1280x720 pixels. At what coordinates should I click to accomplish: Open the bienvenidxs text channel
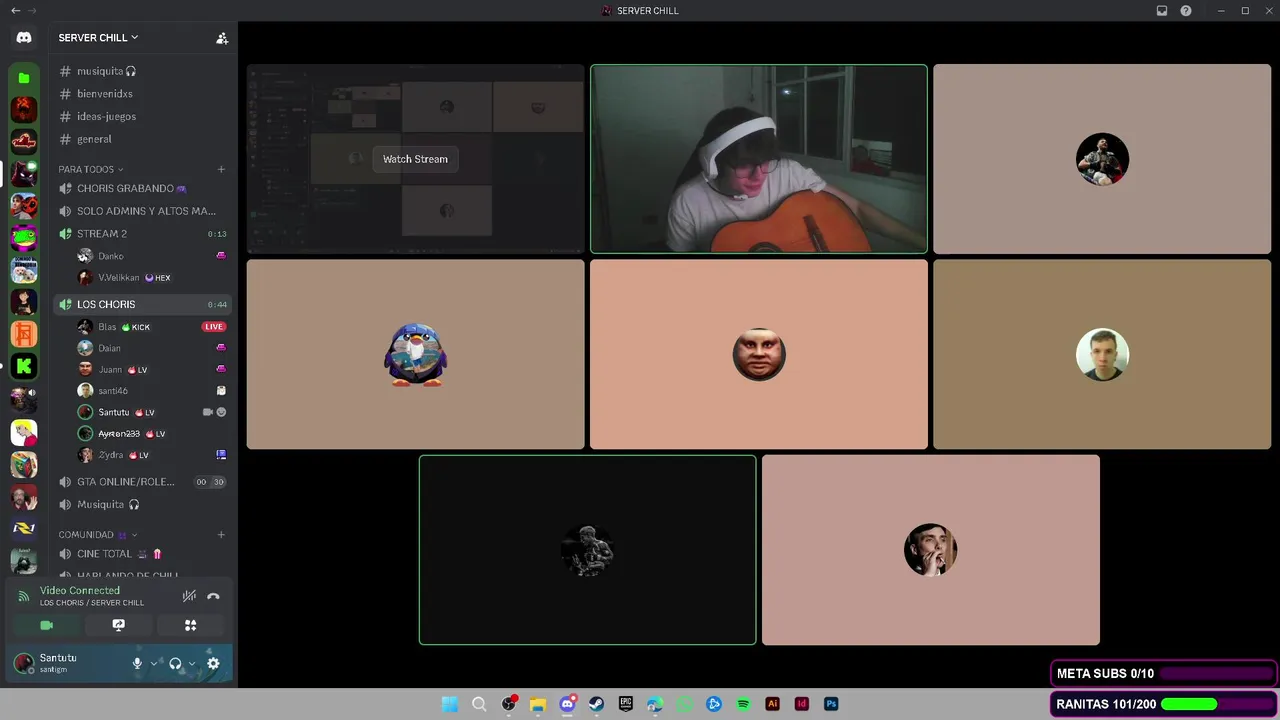point(143,94)
